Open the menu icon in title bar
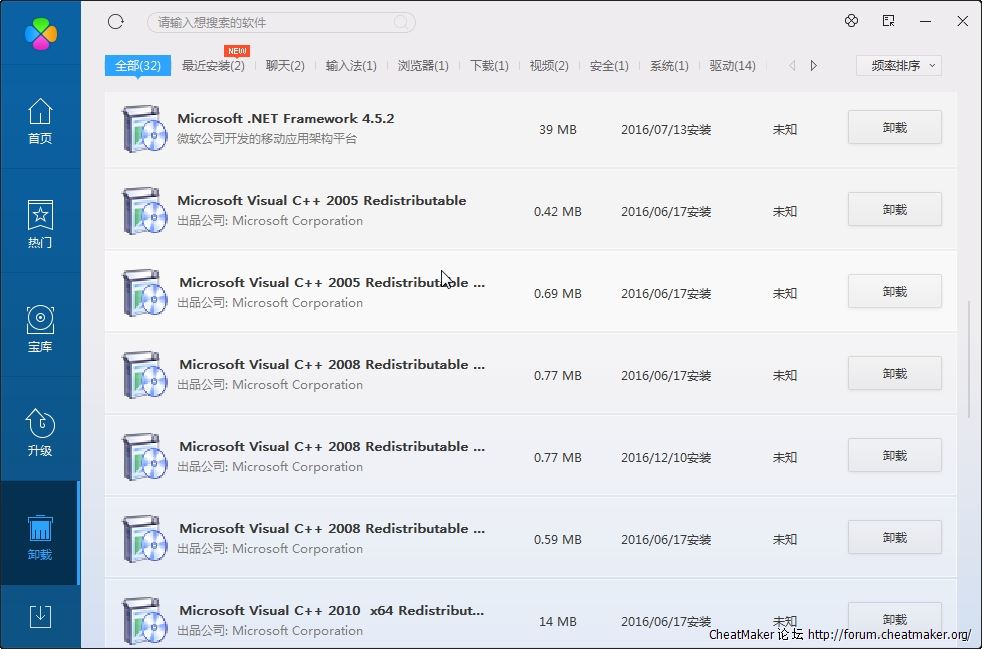Image resolution: width=982 pixels, height=649 pixels. [x=888, y=21]
